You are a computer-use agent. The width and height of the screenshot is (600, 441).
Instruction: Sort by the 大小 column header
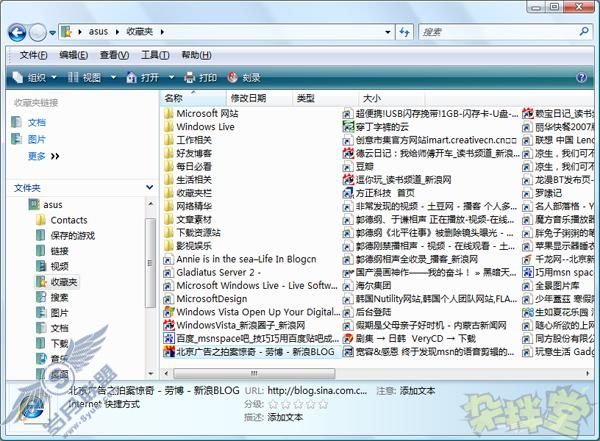click(x=391, y=98)
